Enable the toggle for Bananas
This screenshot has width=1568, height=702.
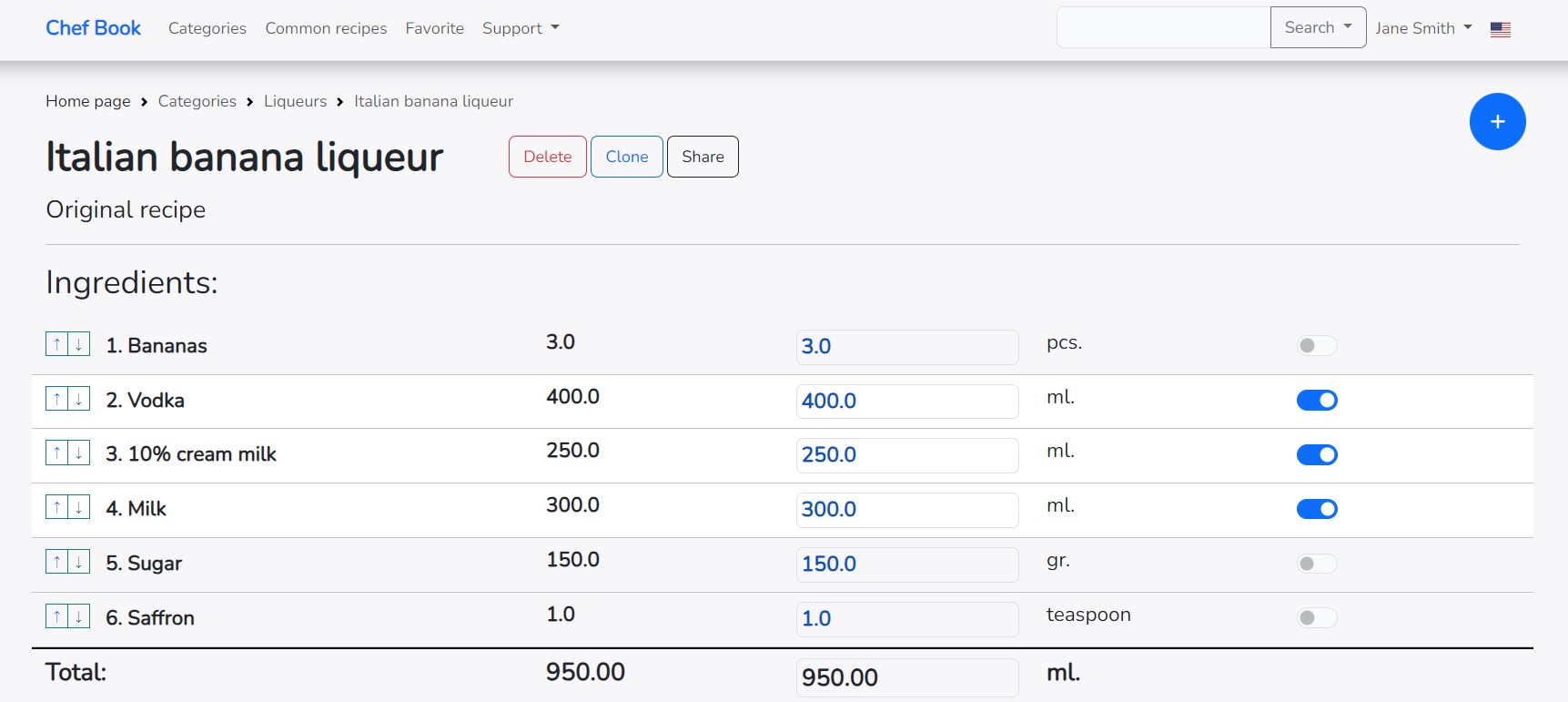[1316, 346]
